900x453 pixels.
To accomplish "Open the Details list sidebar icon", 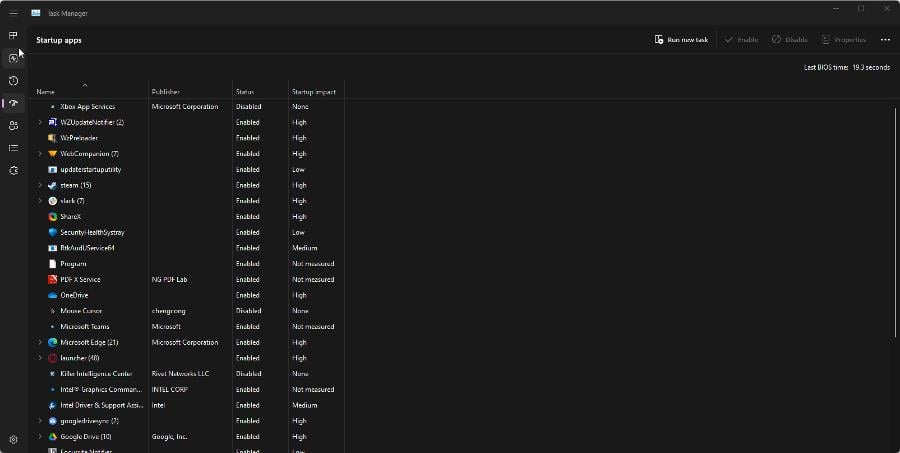I will 13,148.
